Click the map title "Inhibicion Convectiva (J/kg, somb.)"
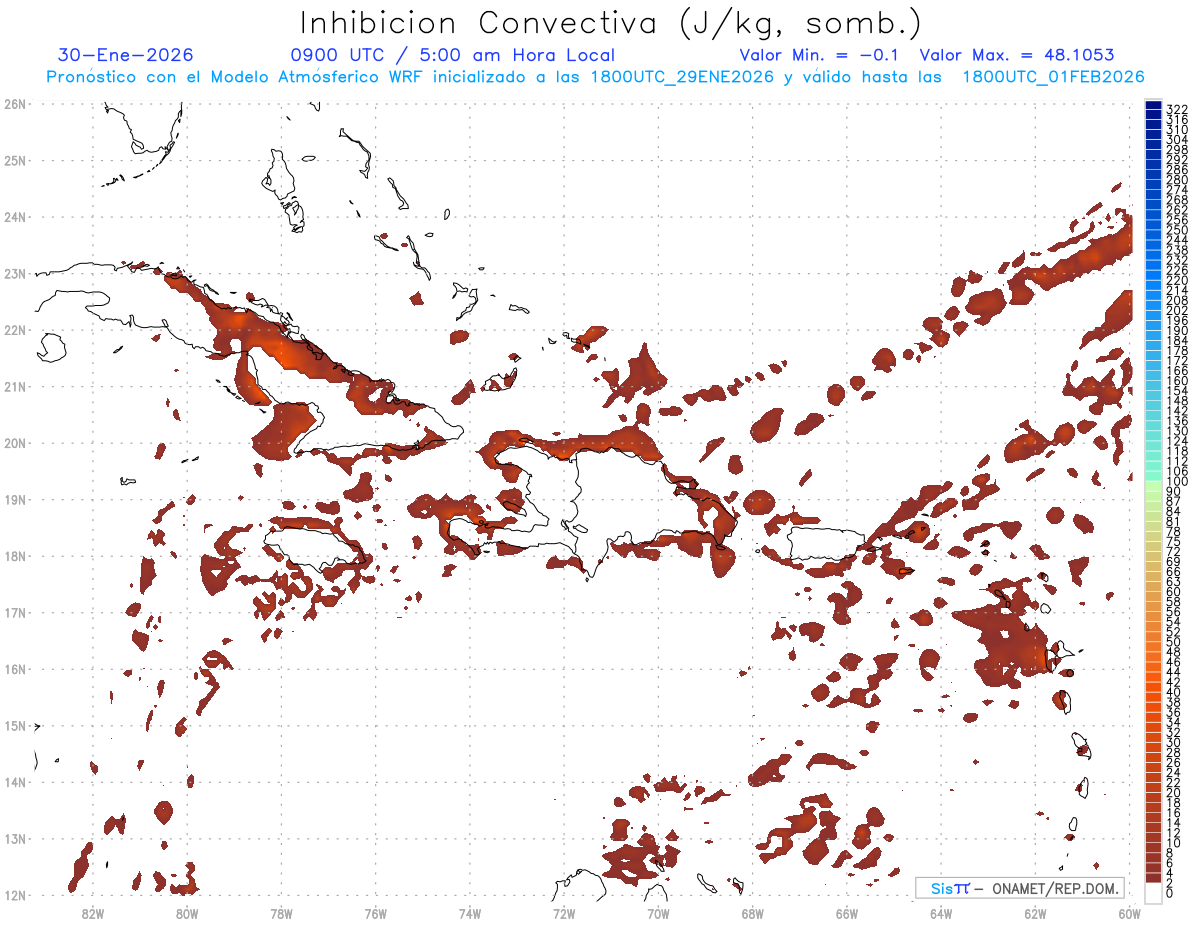This screenshot has height=927, width=1200. [x=610, y=23]
